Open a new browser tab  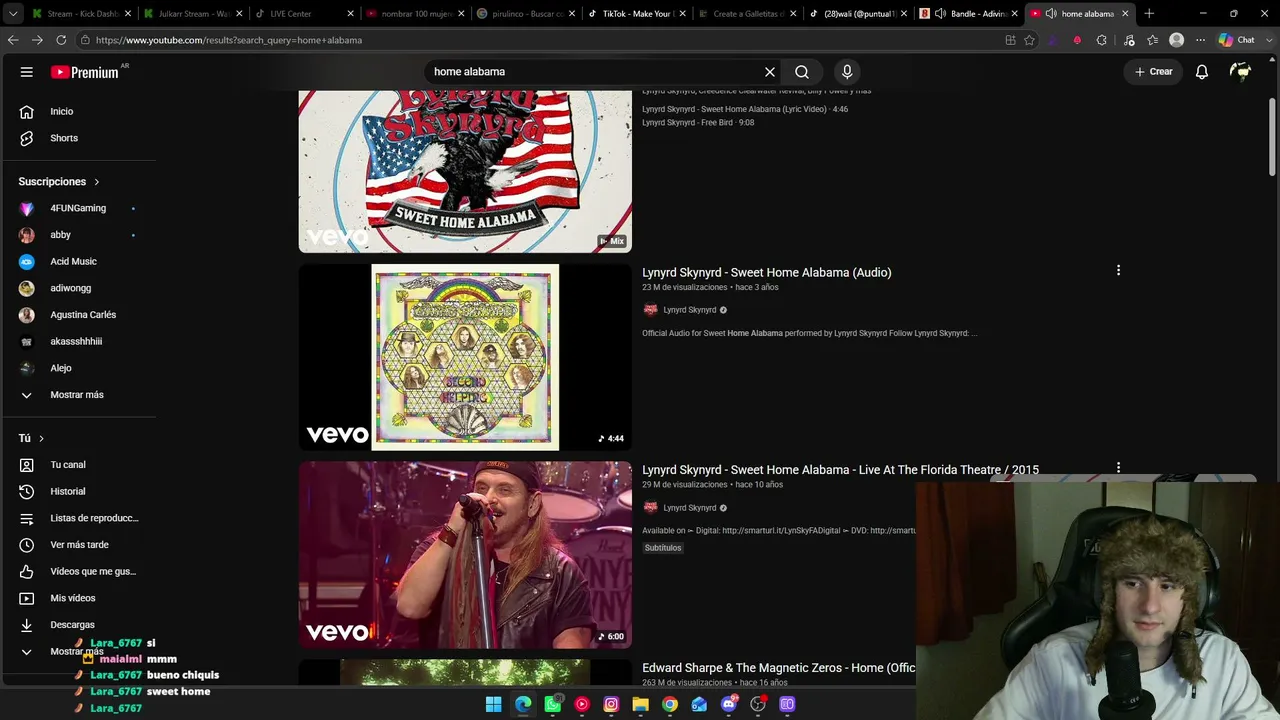coord(1149,14)
